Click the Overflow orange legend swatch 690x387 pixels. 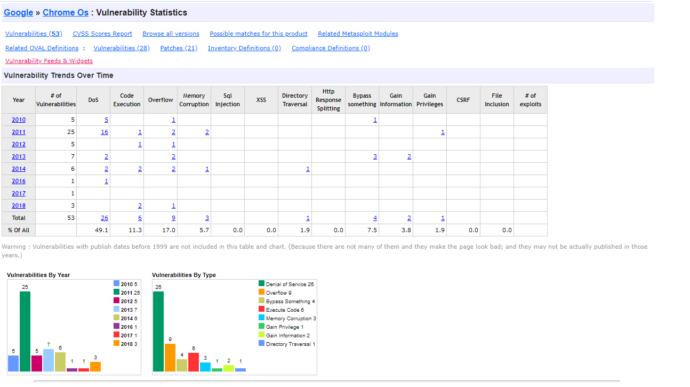(261, 292)
